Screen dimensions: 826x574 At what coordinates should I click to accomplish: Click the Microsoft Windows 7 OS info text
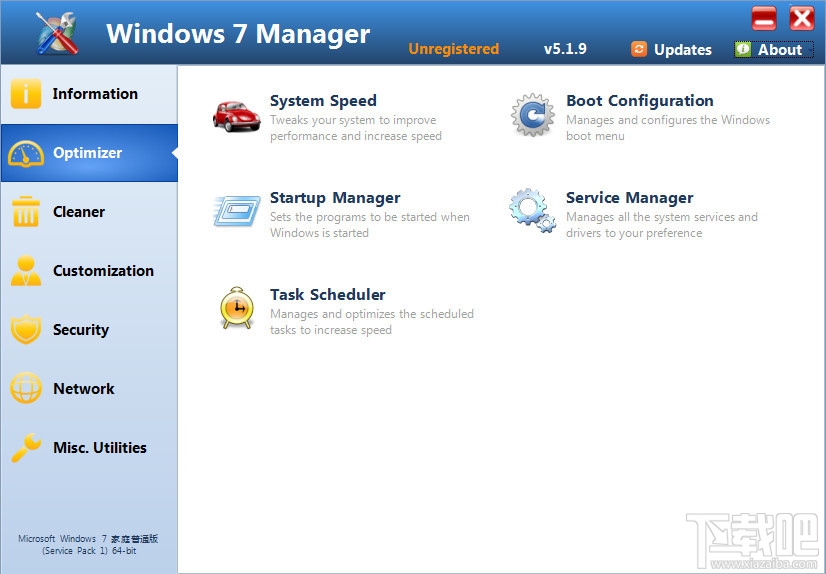[x=88, y=545]
